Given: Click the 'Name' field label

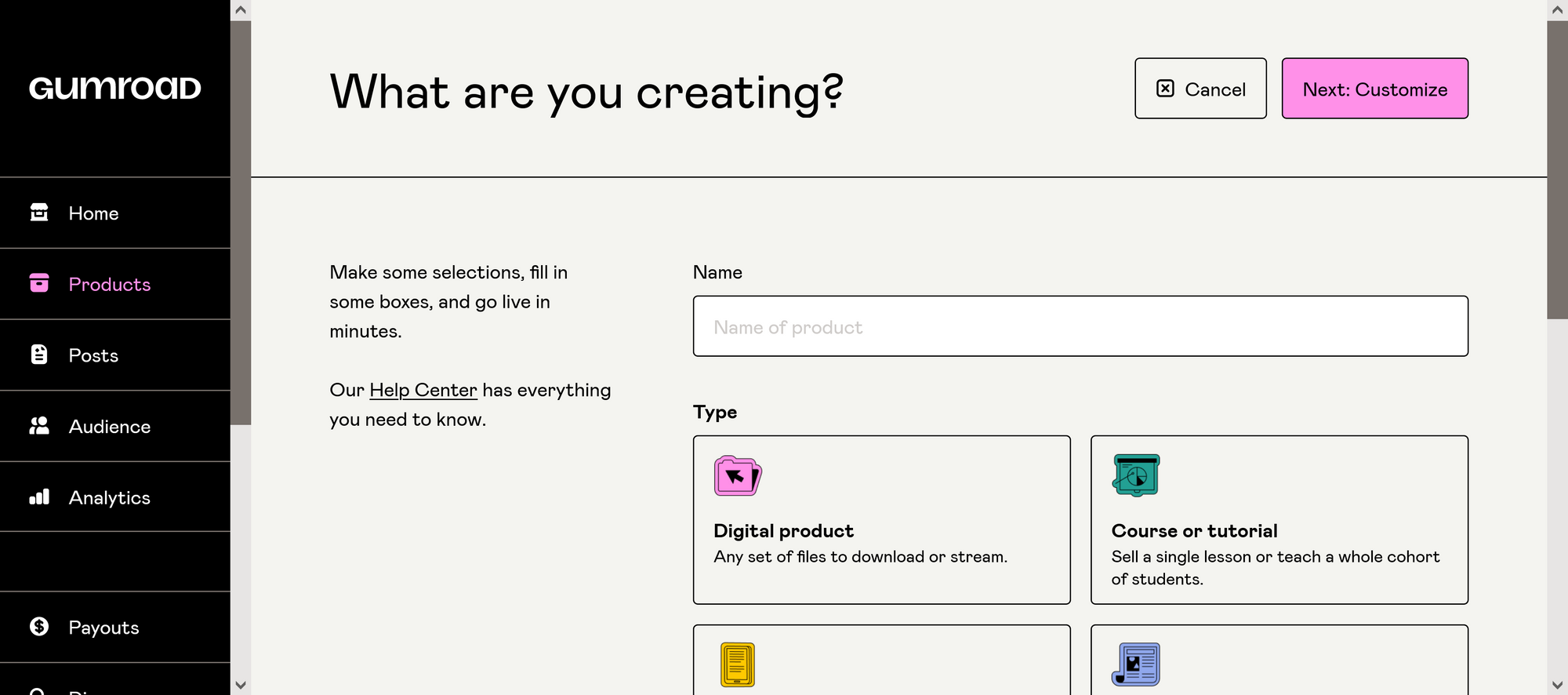Looking at the screenshot, I should (717, 272).
